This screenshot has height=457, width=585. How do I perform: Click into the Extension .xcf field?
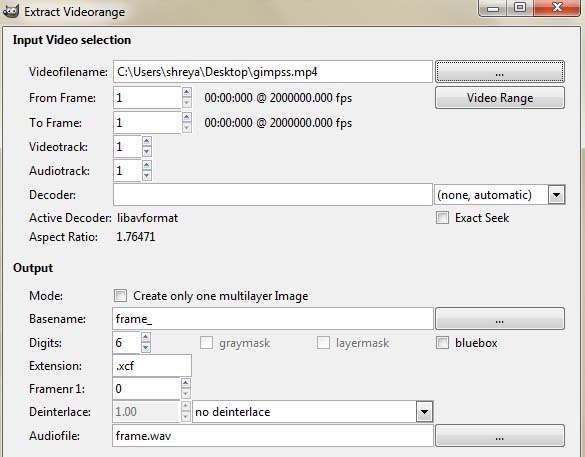coord(152,366)
